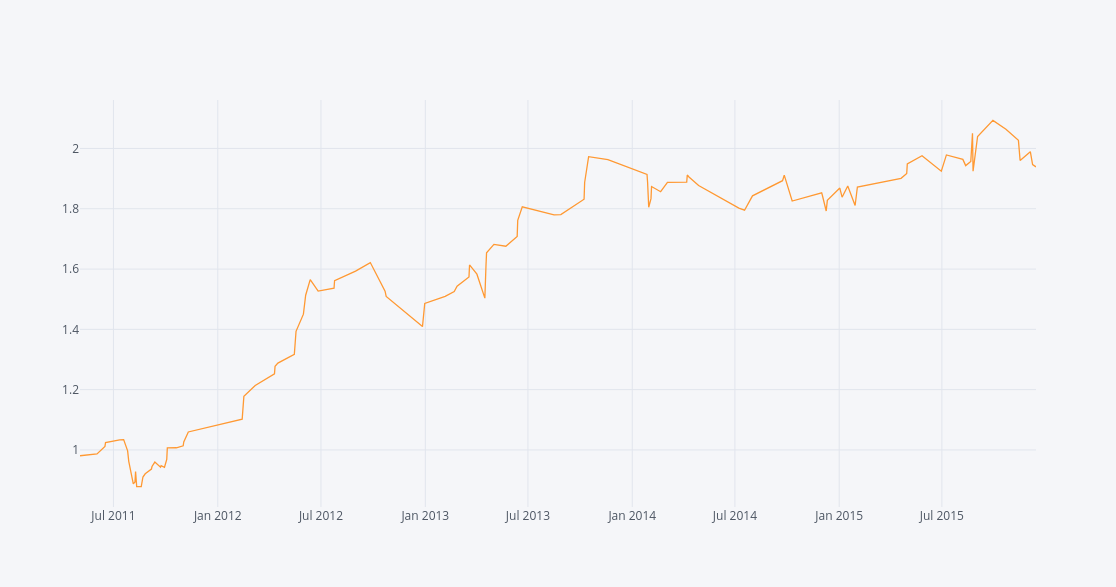Click the Jan 2013 x-axis label
The image size is (1116, 587).
(x=425, y=516)
